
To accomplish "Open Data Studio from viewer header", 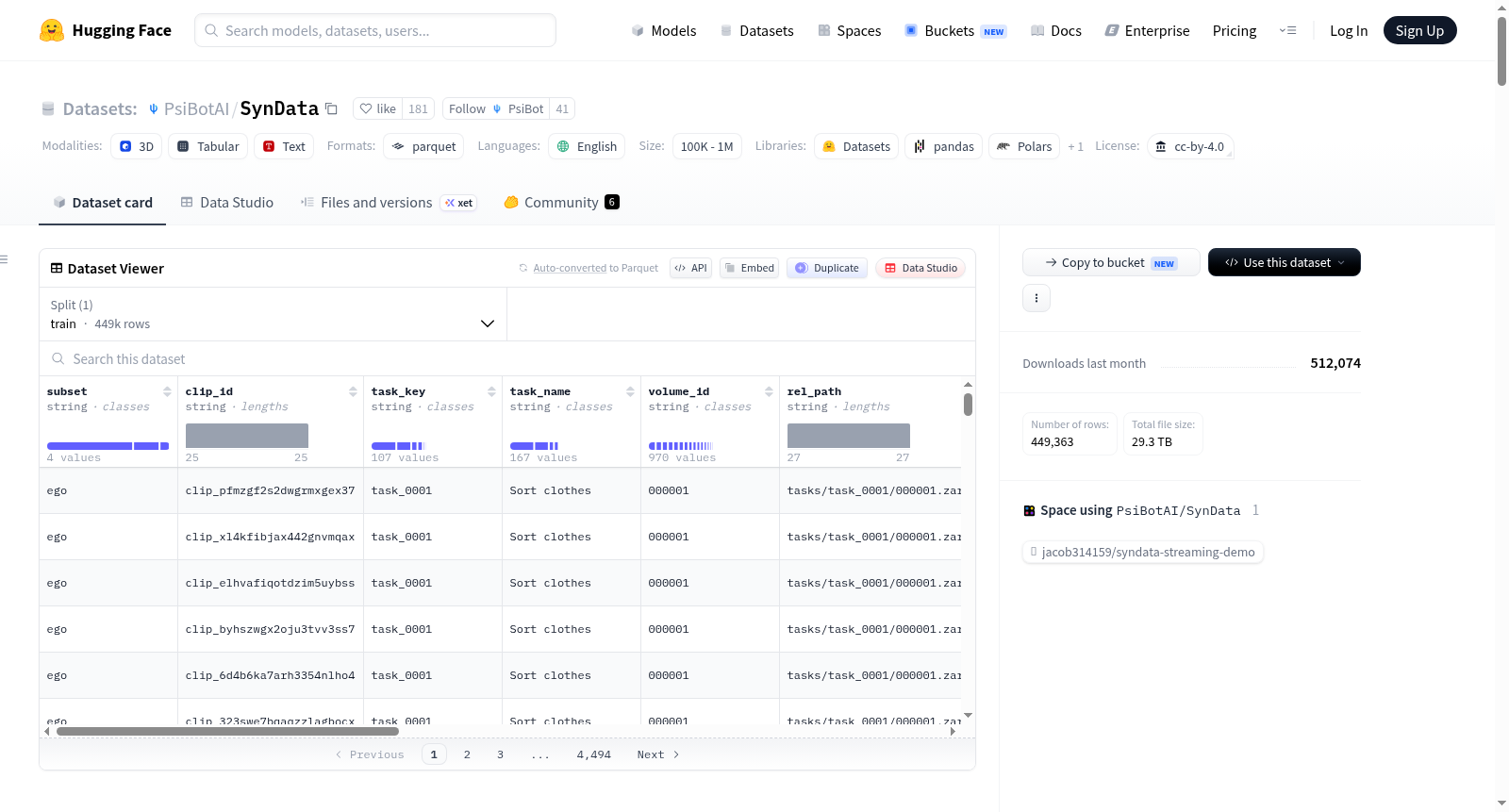I will point(920,268).
